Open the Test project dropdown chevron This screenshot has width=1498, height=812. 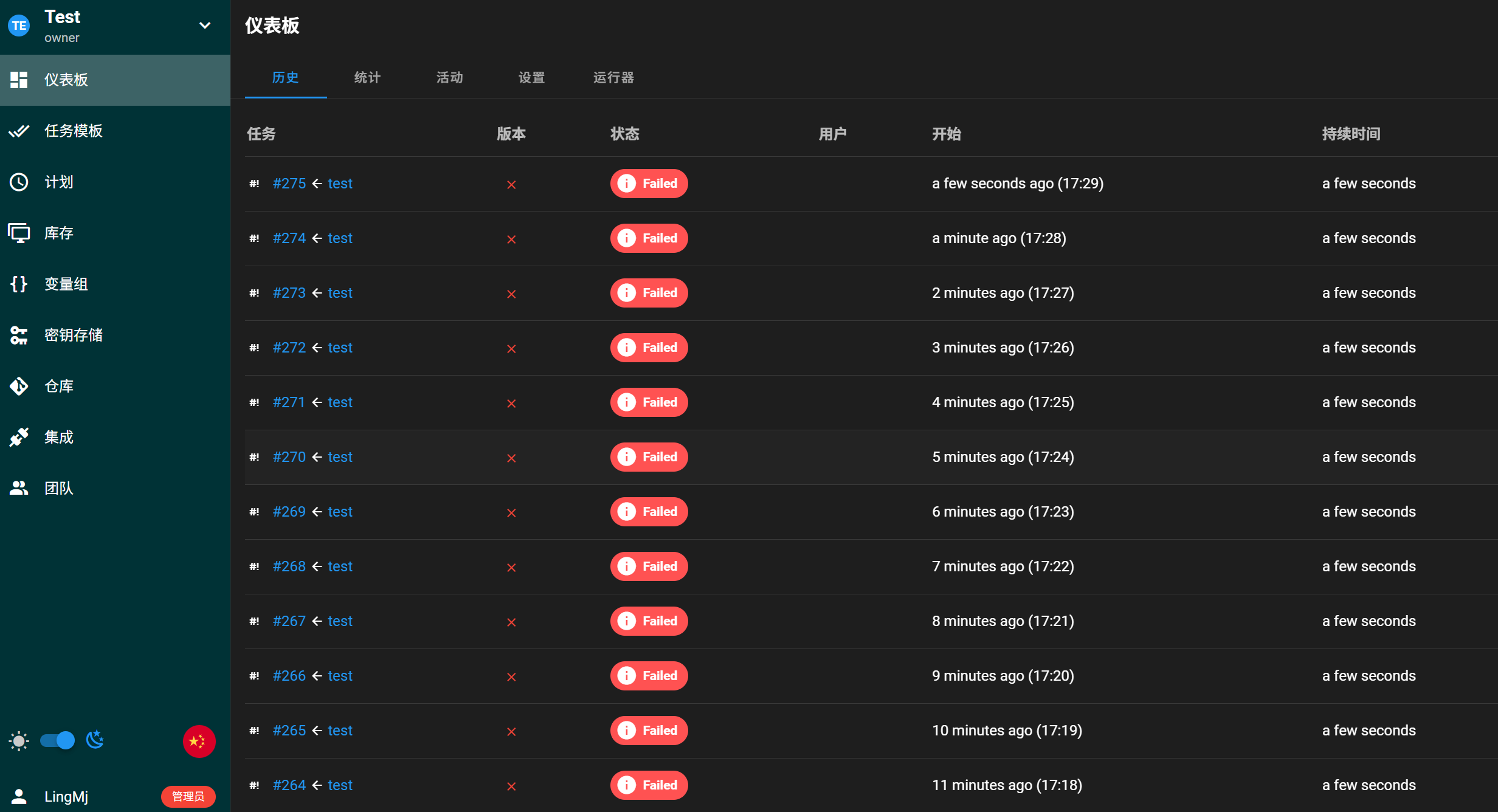tap(205, 26)
